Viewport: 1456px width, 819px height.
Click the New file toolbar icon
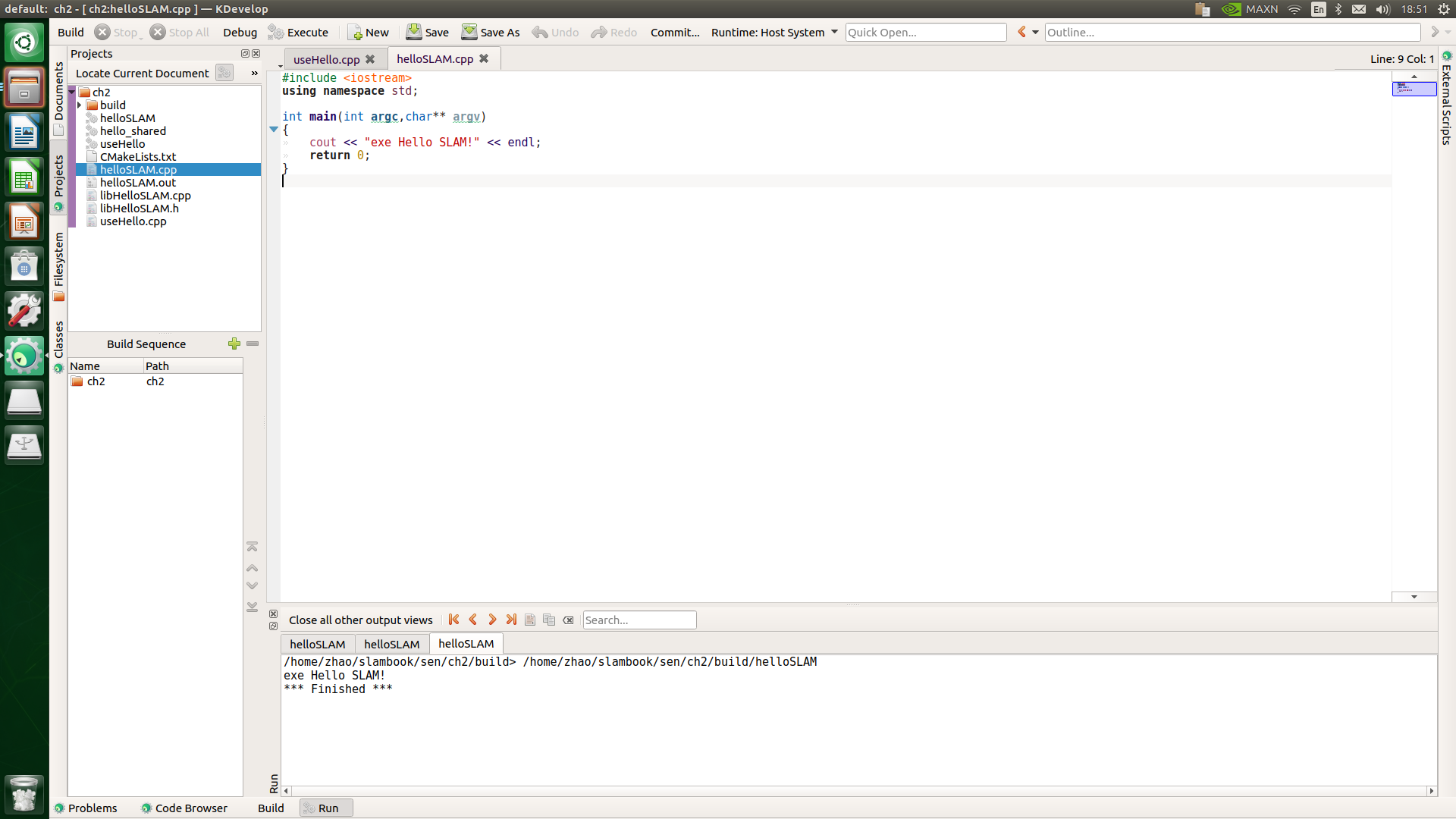355,32
